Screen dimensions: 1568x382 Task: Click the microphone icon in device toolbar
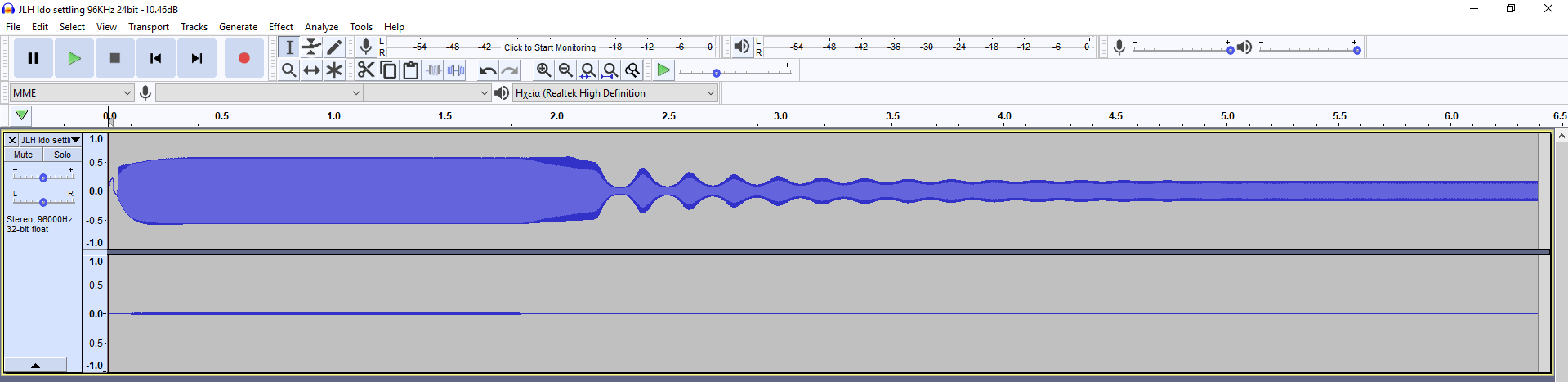coord(145,93)
